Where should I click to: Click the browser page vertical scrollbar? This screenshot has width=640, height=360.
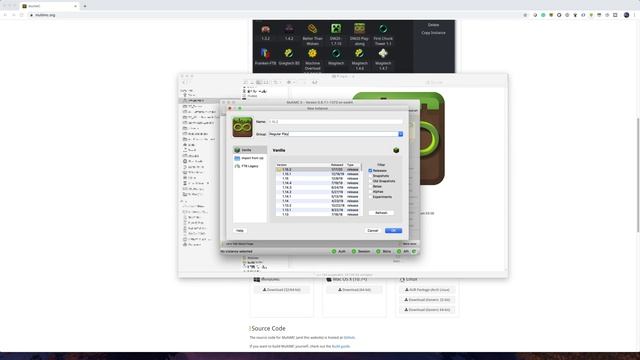(638, 175)
